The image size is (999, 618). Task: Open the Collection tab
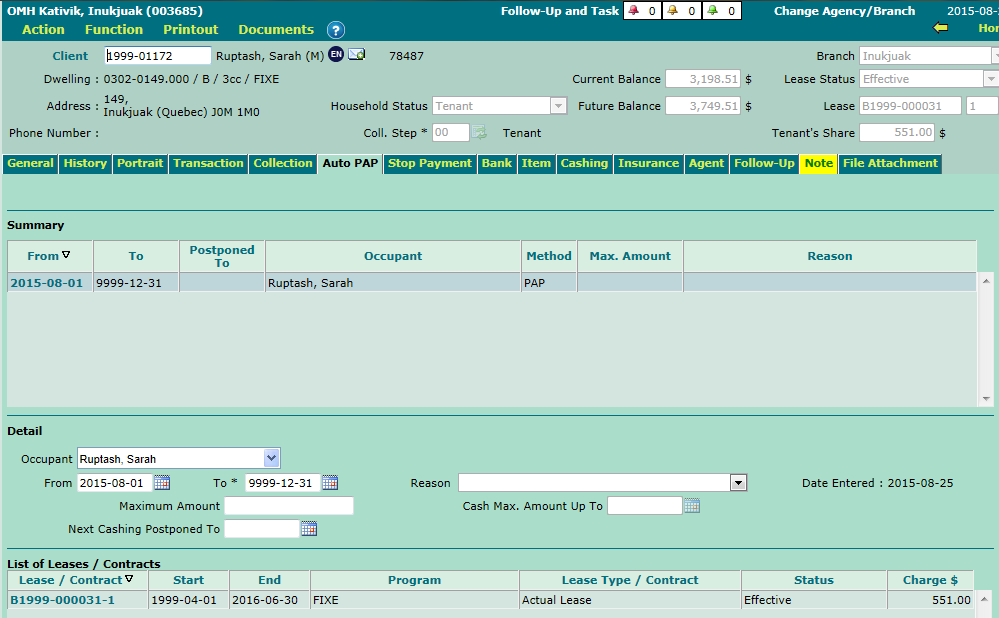pos(283,163)
